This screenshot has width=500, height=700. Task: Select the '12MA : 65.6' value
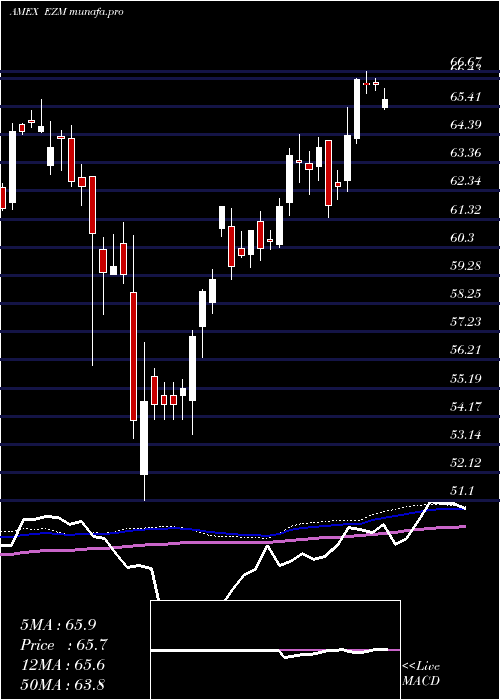pos(62,665)
